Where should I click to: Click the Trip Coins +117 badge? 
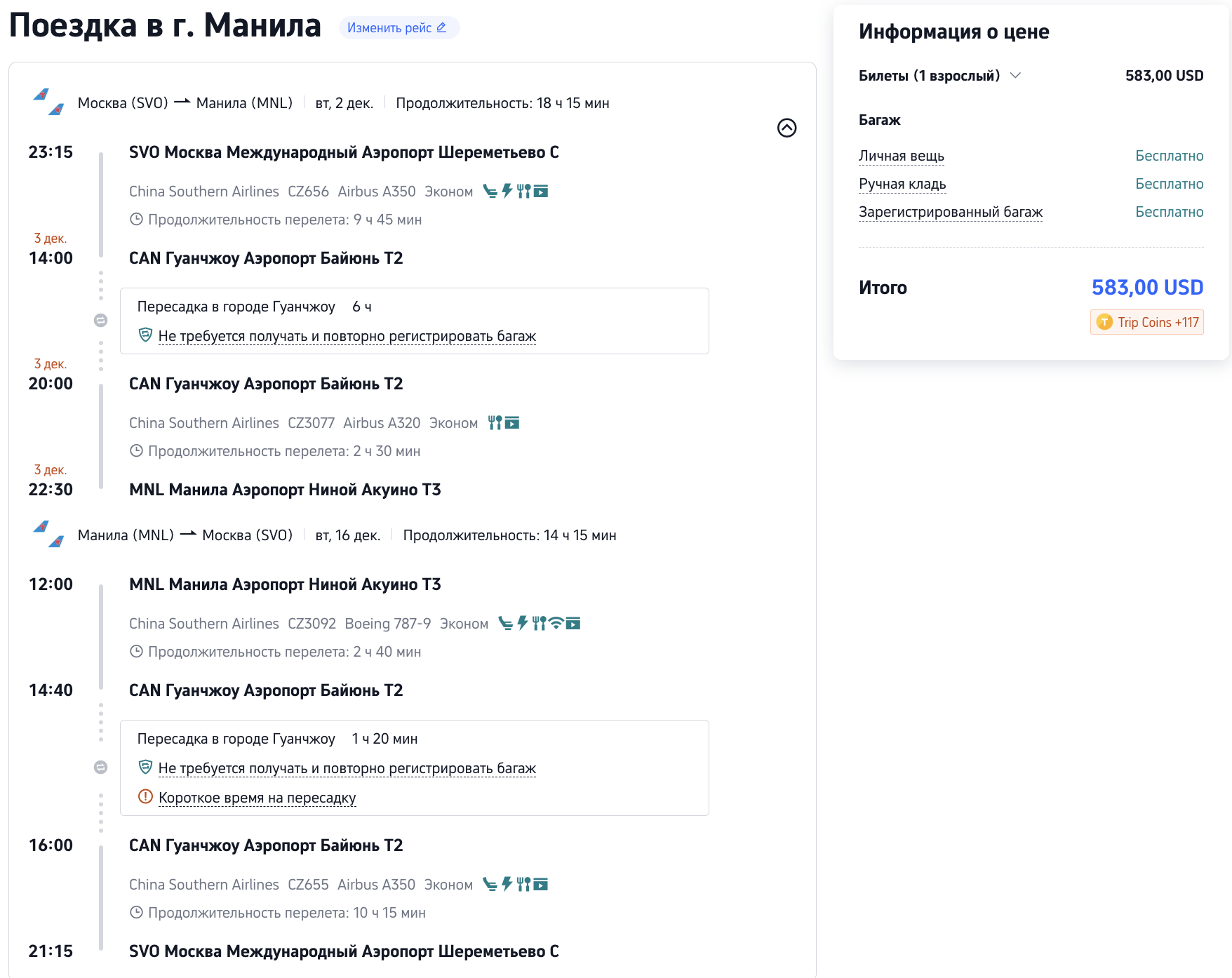pos(1146,322)
